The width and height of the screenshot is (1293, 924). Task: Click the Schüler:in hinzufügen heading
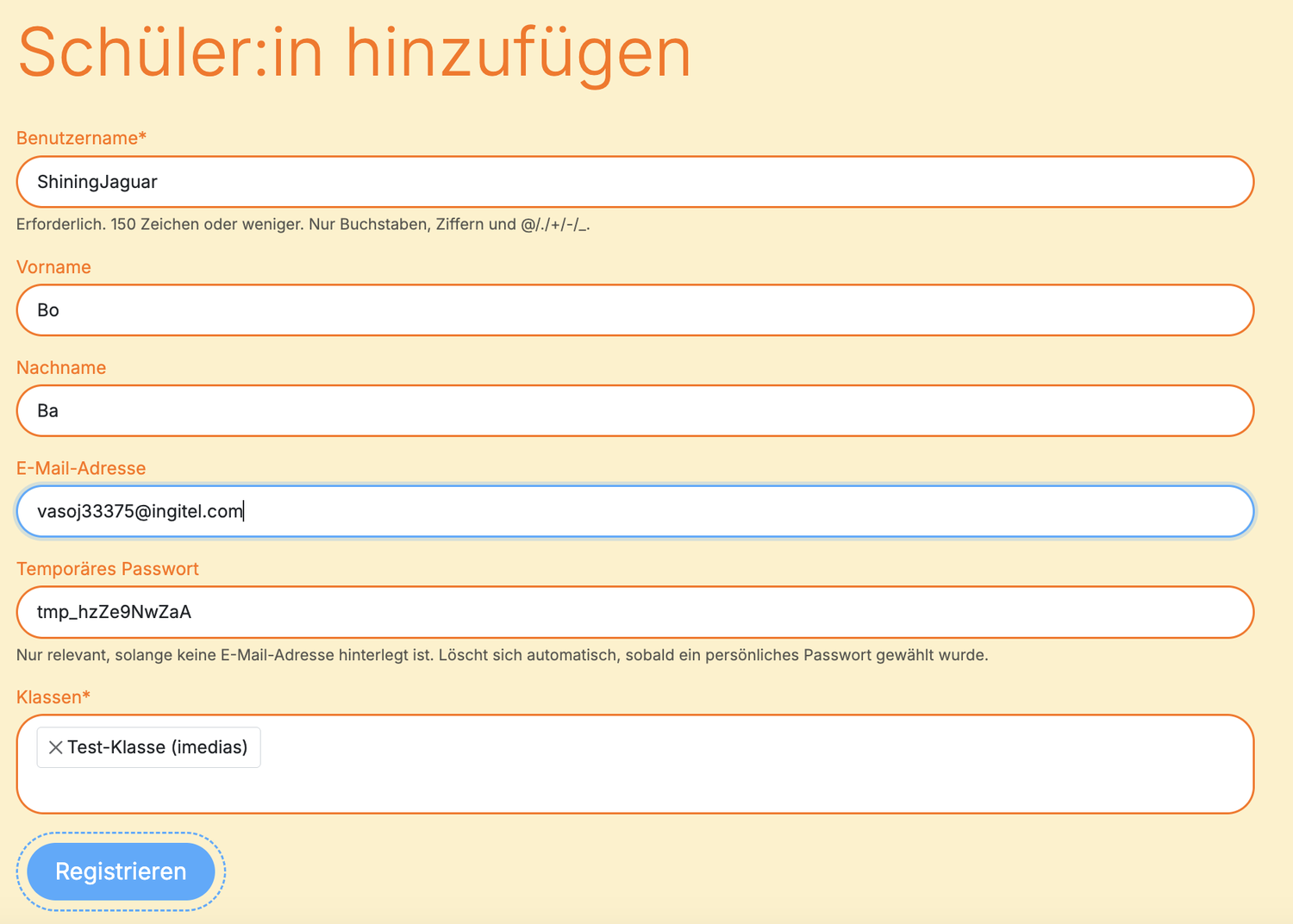pos(354,53)
